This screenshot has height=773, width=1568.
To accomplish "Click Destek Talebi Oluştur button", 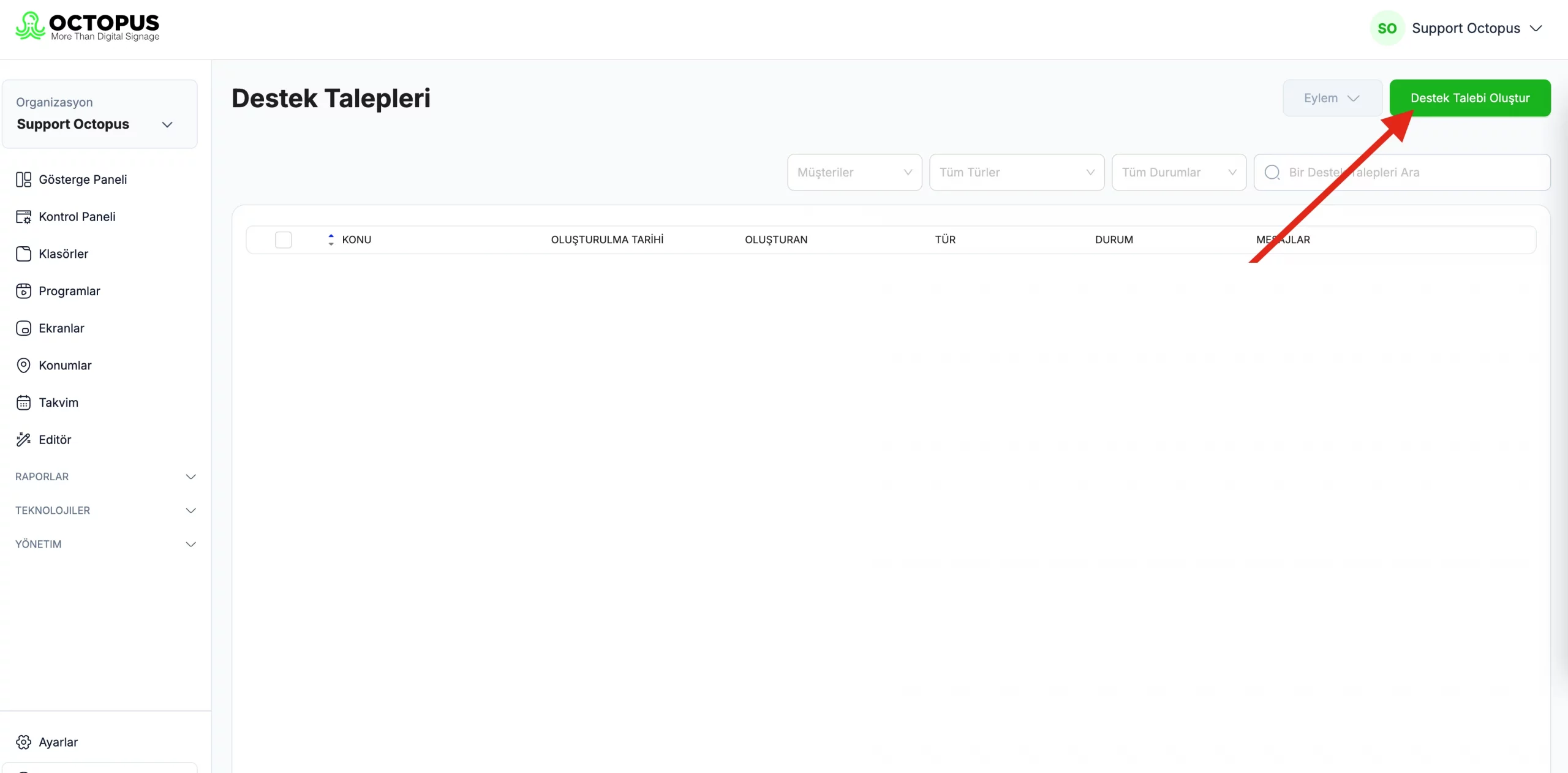I will pyautogui.click(x=1470, y=98).
